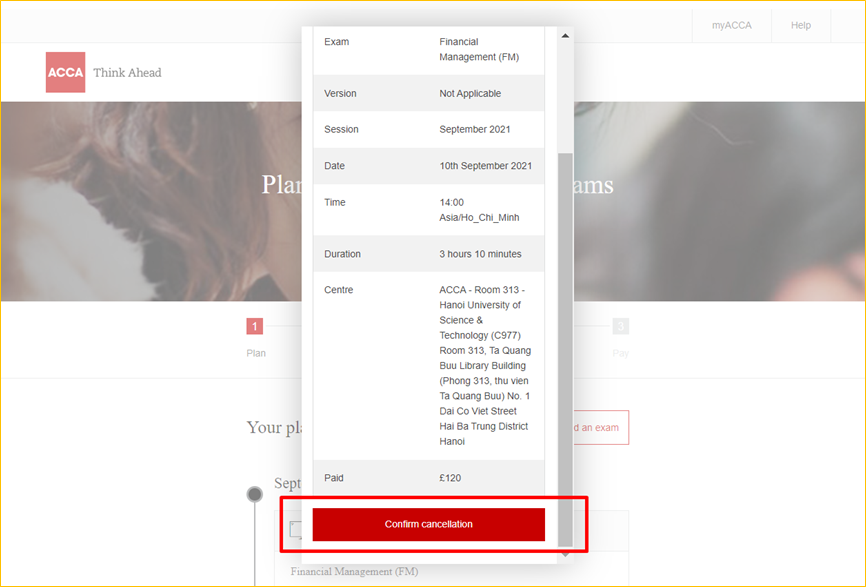Click the step 3 Pay marker
866x587 pixels.
click(621, 326)
